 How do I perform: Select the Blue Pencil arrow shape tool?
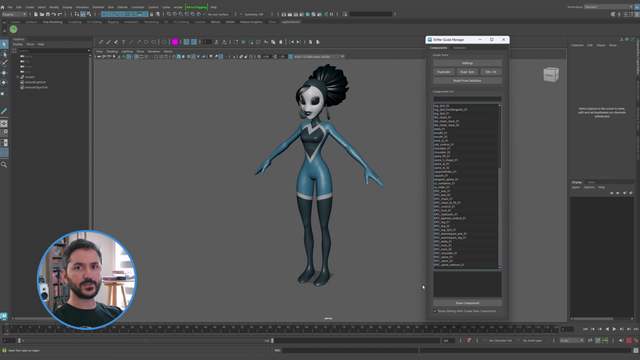138,42
